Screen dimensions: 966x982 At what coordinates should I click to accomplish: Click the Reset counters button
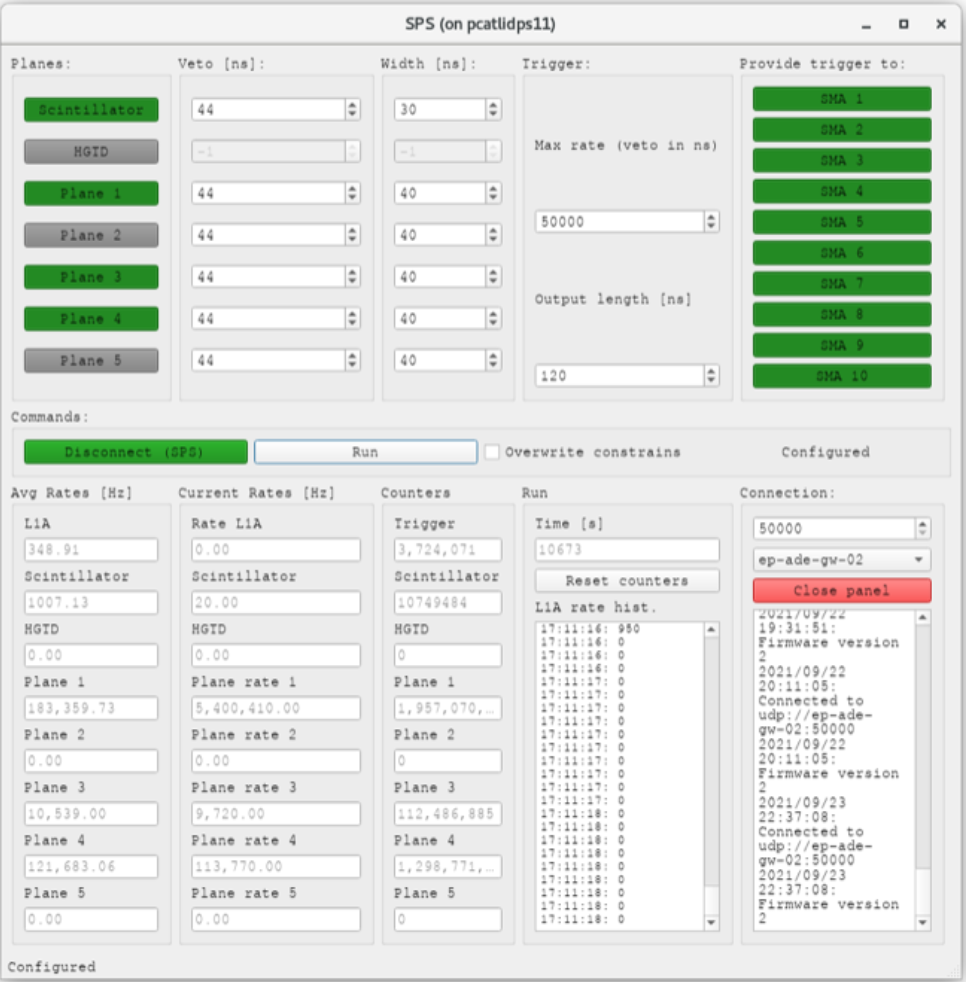627,581
